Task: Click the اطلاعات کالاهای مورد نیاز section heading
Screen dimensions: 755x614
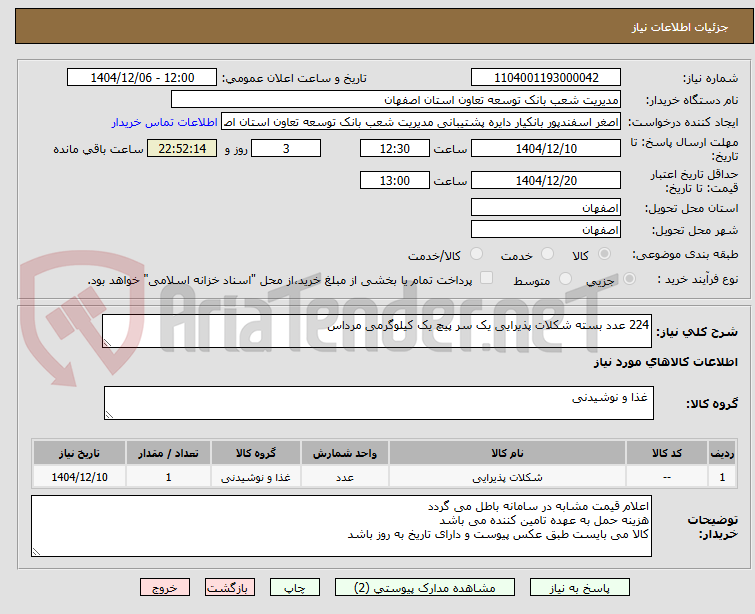Action: (665, 362)
